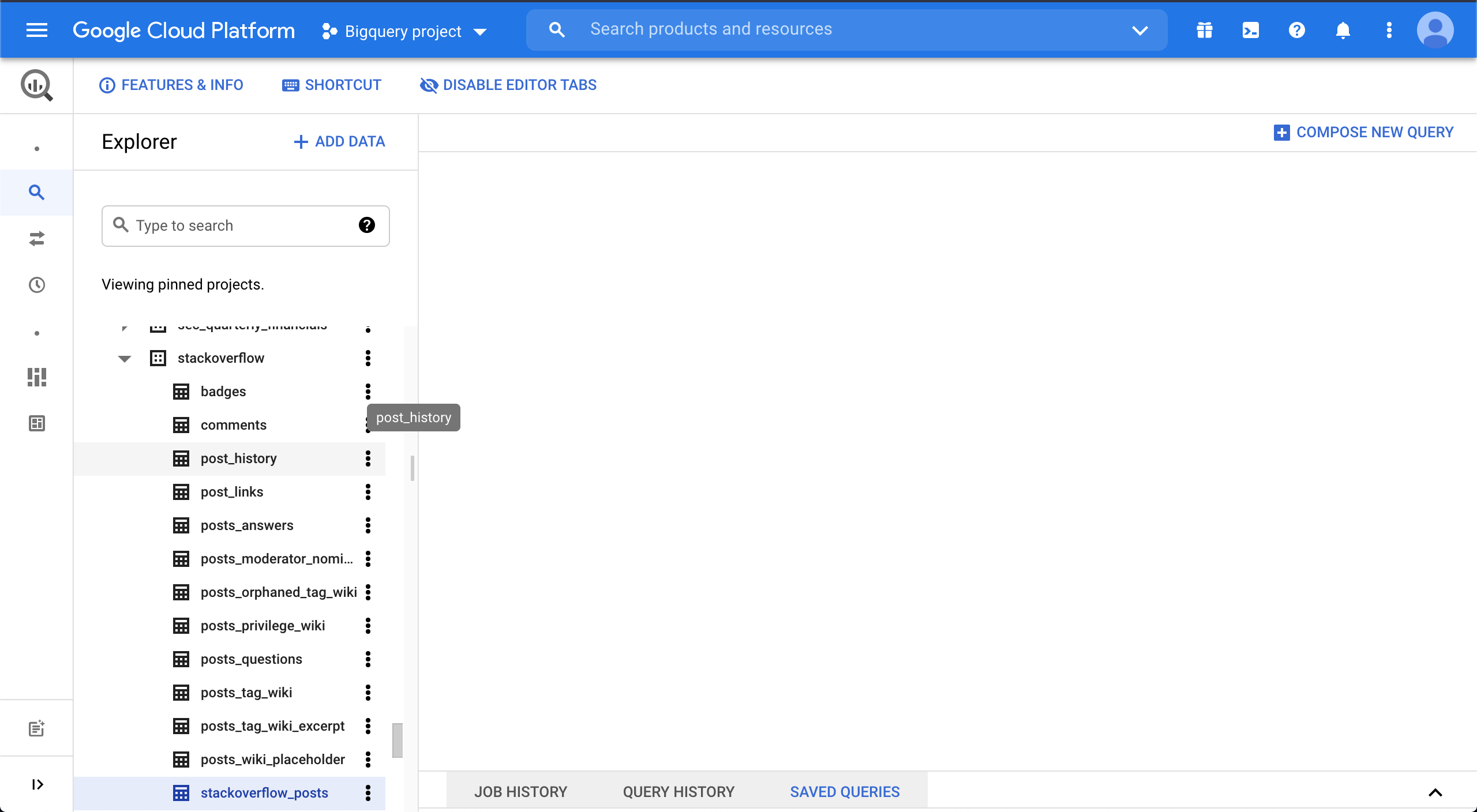Open actions menu for stackoverflow dataset
This screenshot has height=812, width=1477.
(x=368, y=358)
